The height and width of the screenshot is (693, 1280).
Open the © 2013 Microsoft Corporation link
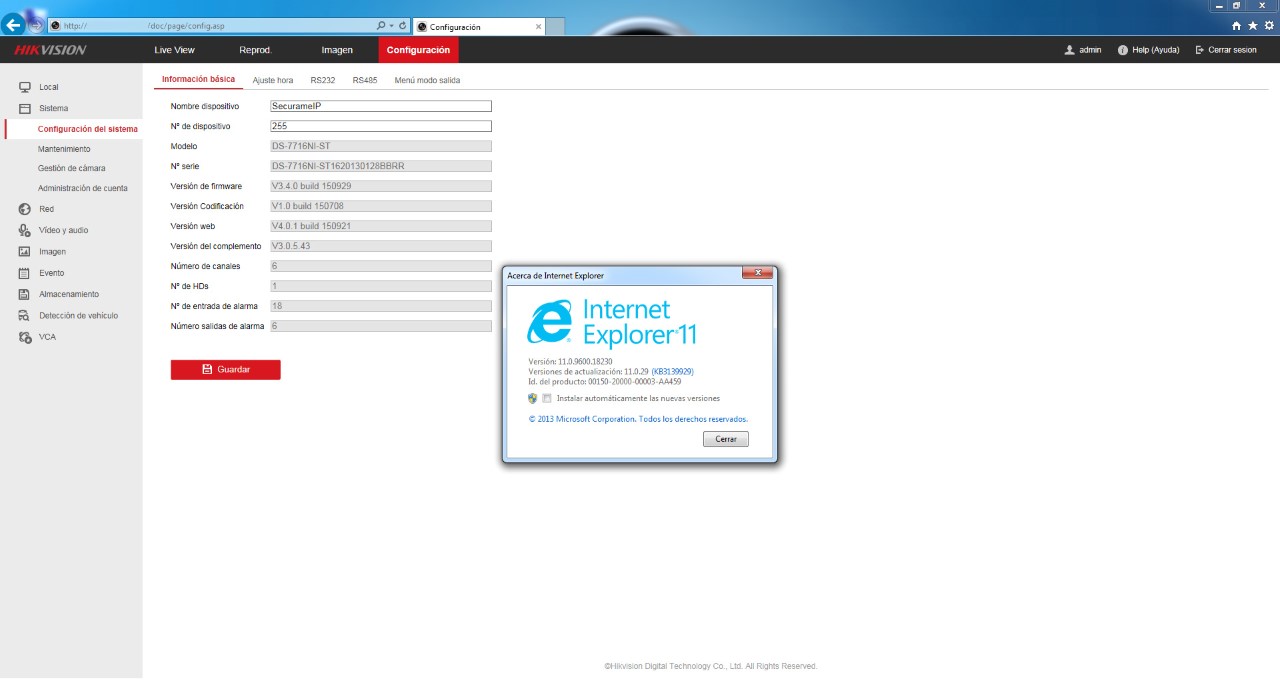(x=638, y=419)
